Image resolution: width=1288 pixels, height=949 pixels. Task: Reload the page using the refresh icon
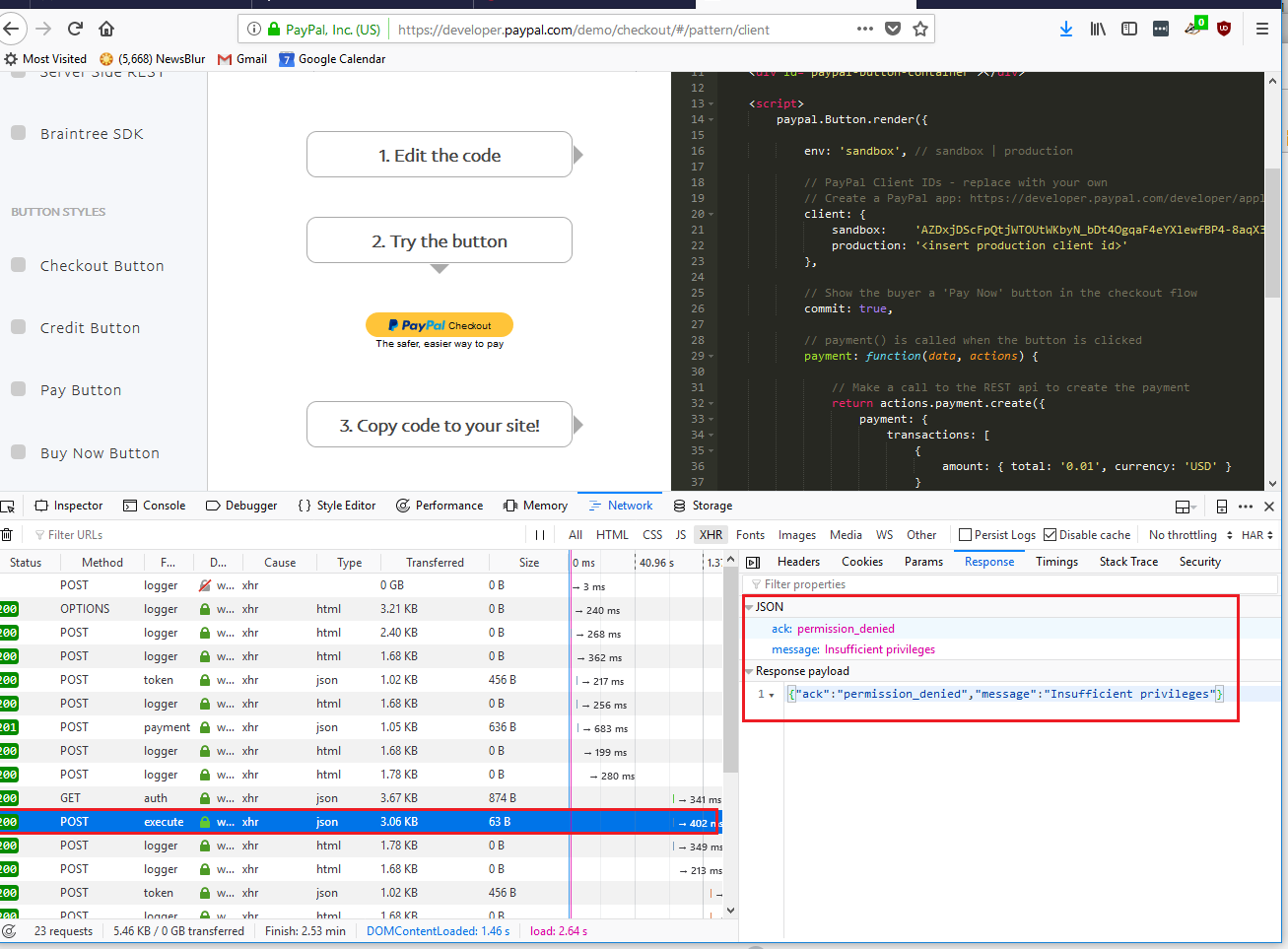(x=75, y=29)
